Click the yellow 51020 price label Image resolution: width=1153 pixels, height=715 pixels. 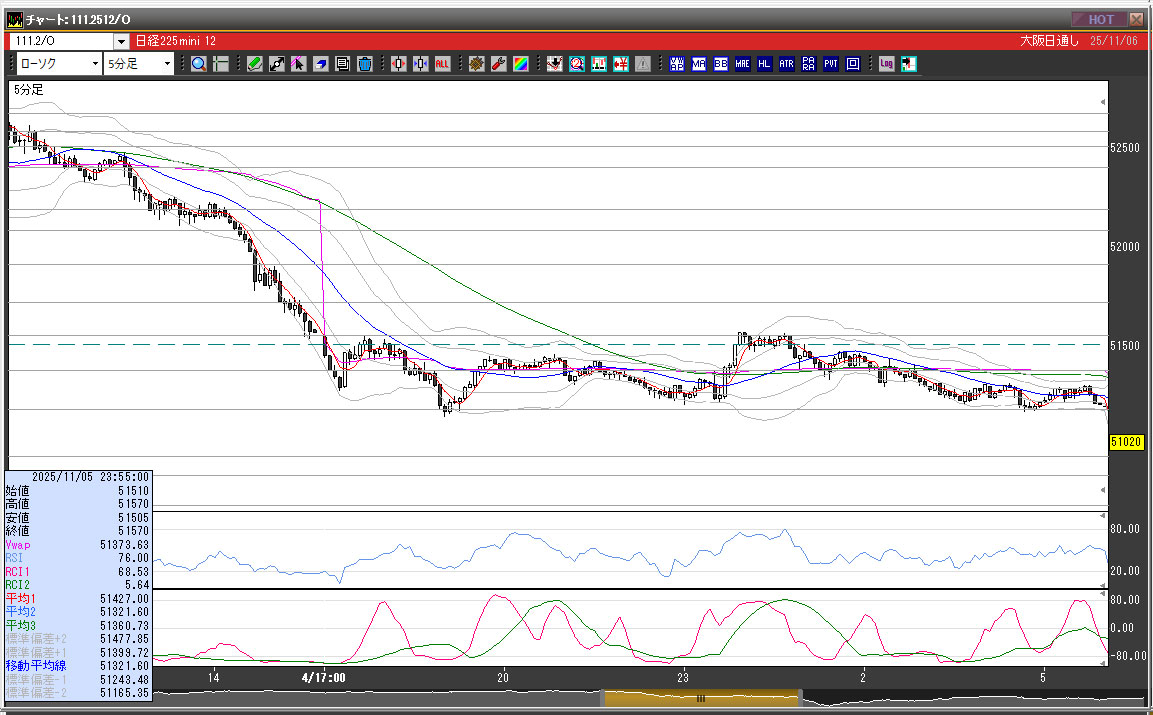[x=1125, y=442]
